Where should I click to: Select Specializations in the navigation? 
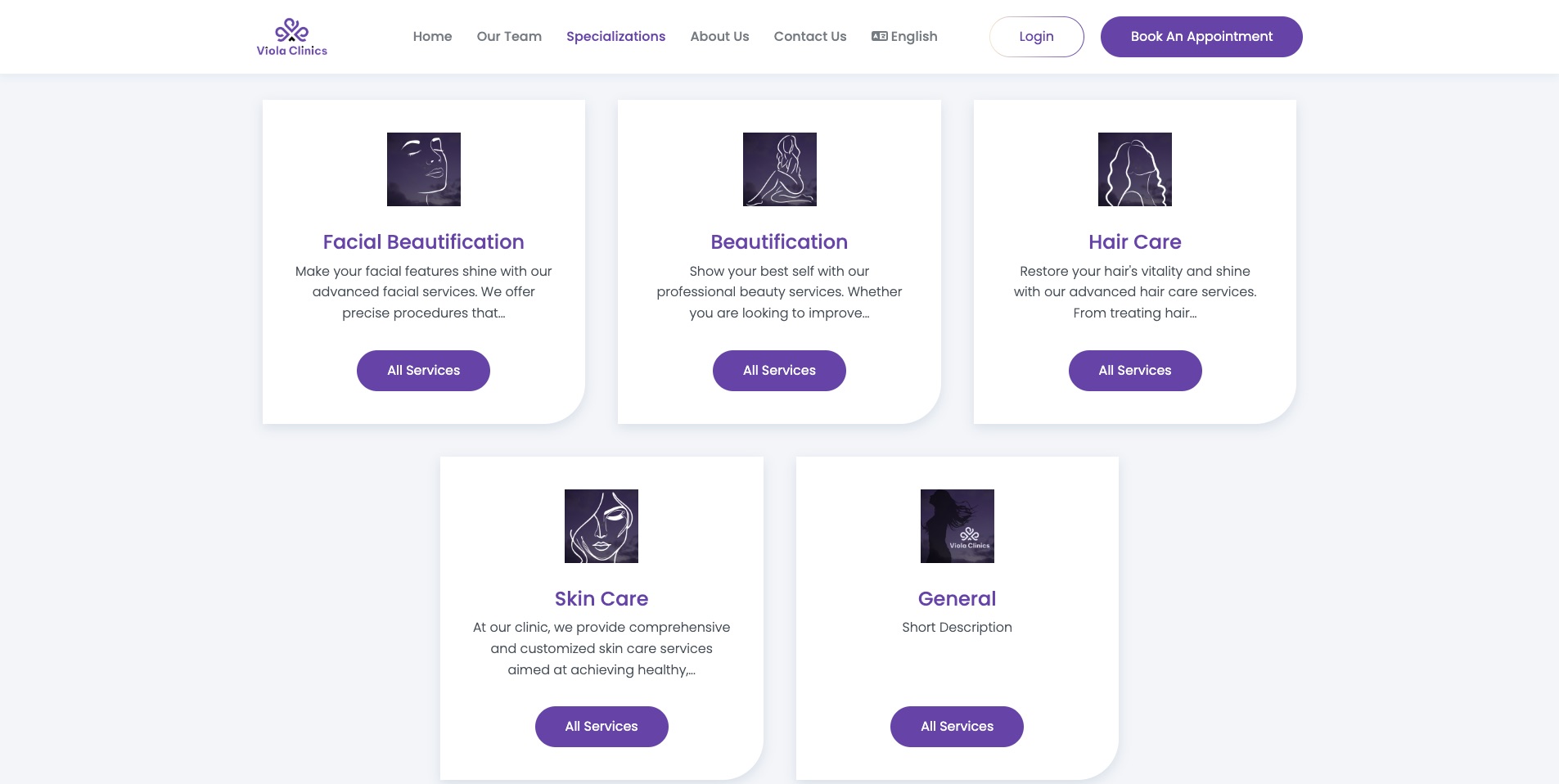click(615, 36)
